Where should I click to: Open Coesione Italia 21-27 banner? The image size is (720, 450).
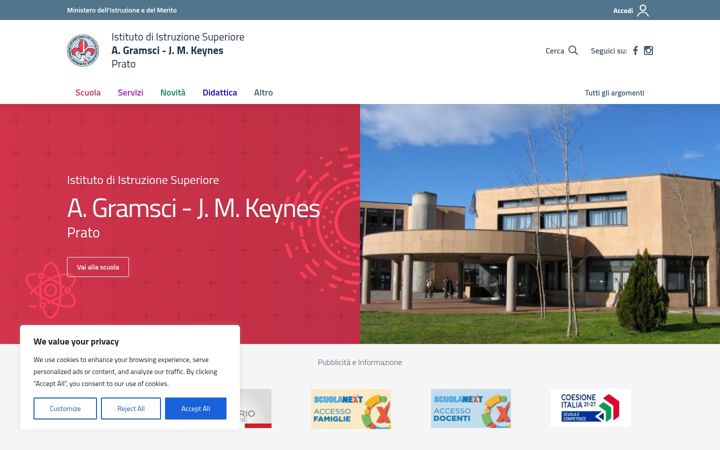590,407
